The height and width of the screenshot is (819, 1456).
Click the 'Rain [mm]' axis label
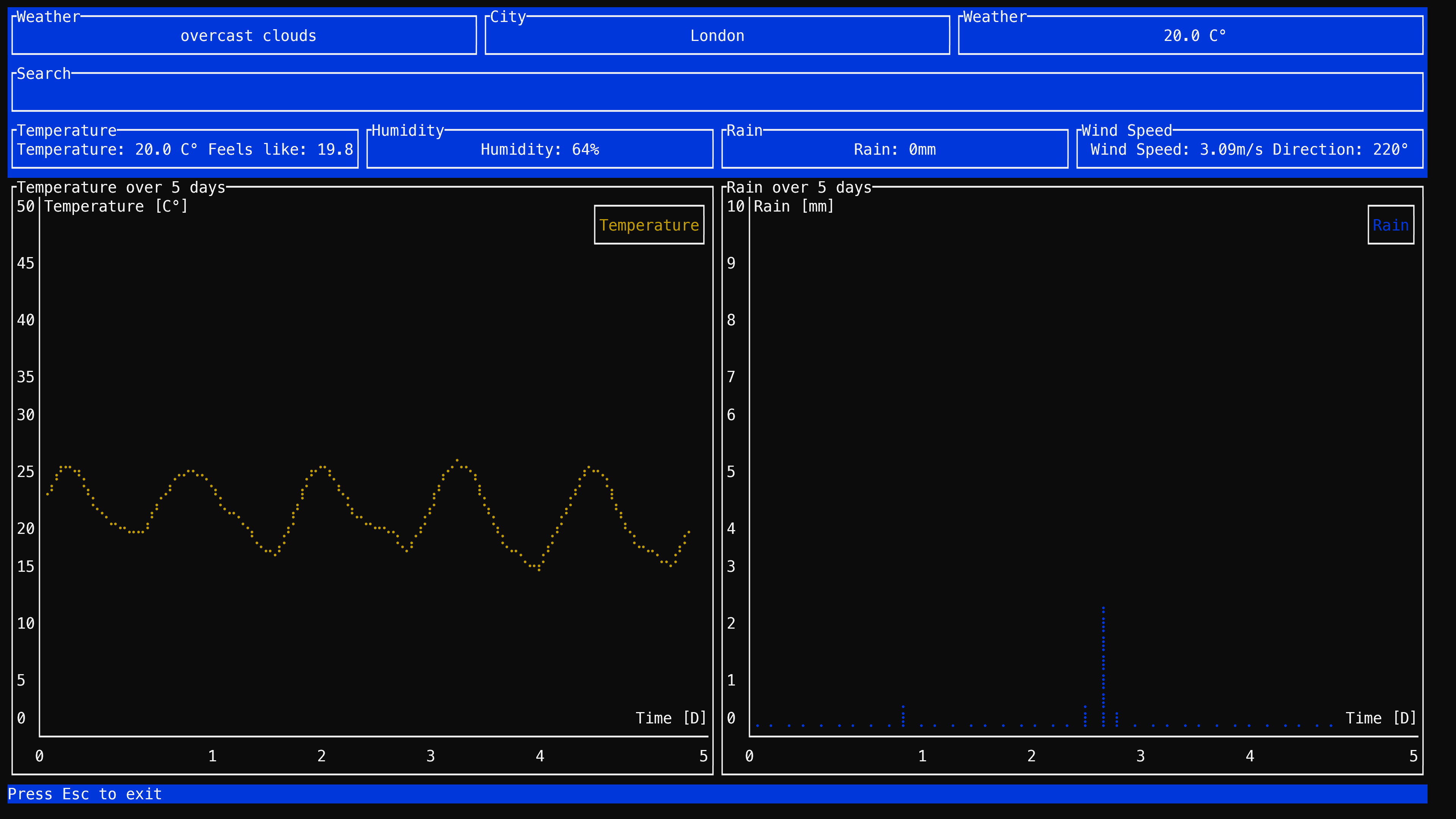793,206
